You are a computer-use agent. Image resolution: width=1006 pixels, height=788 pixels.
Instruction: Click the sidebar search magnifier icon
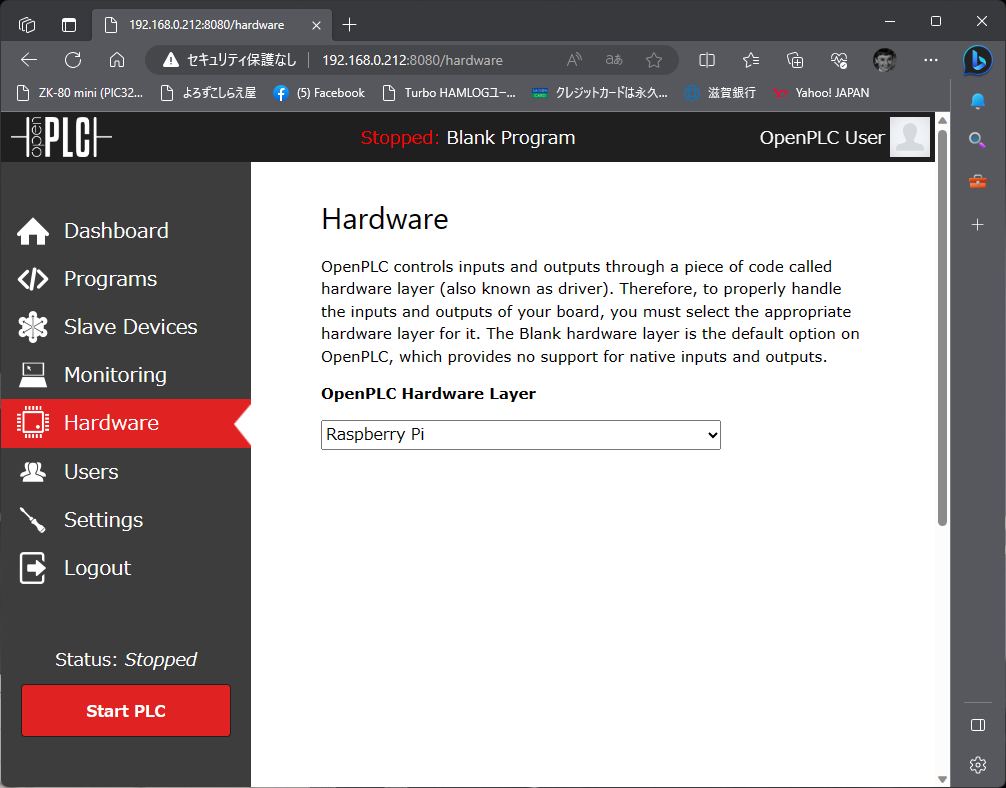[x=978, y=140]
